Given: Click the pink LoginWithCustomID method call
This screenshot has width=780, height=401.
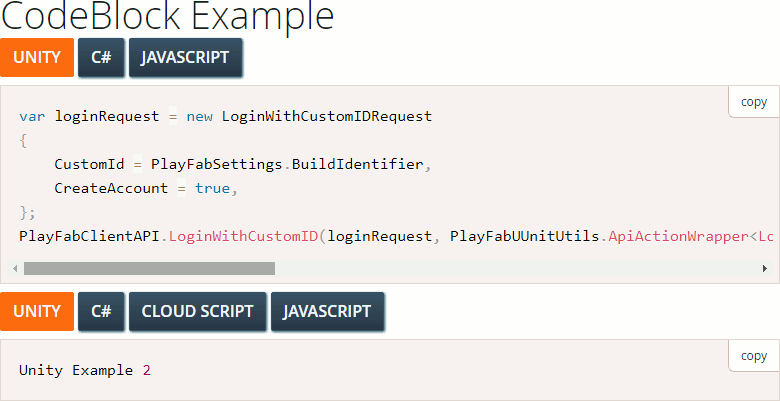Looking at the screenshot, I should coord(243,236).
